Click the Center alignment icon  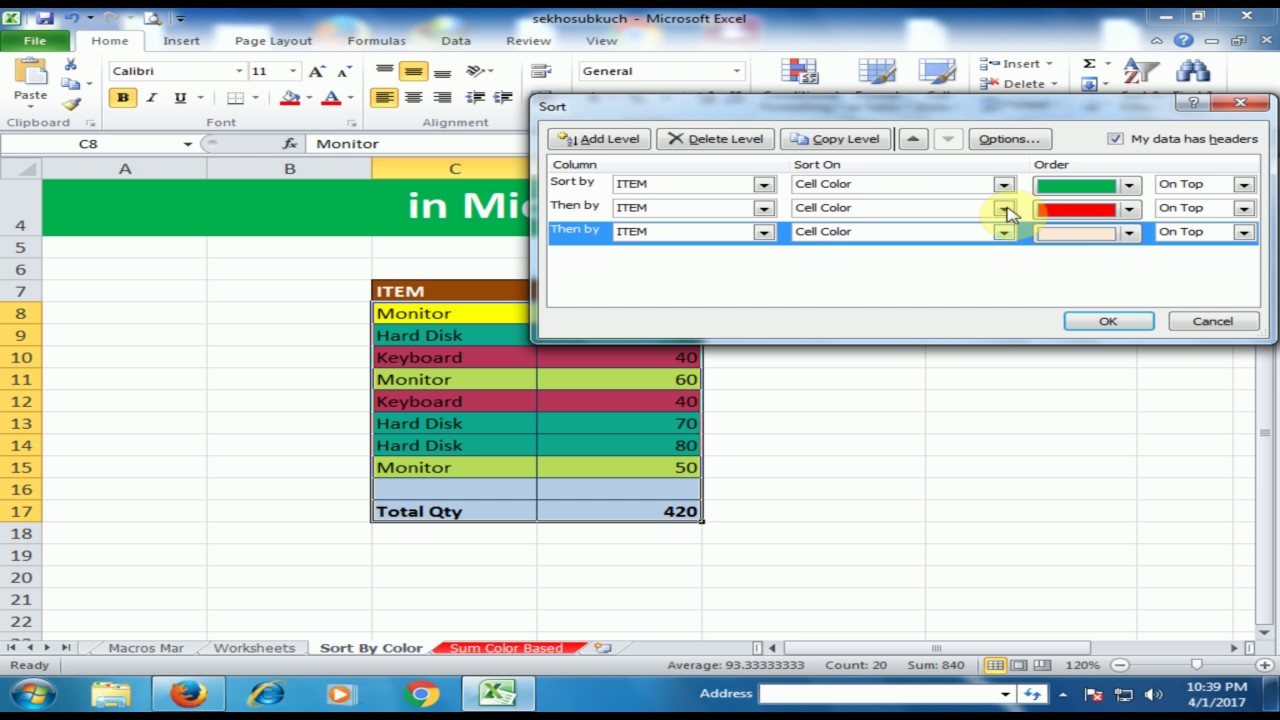413,98
